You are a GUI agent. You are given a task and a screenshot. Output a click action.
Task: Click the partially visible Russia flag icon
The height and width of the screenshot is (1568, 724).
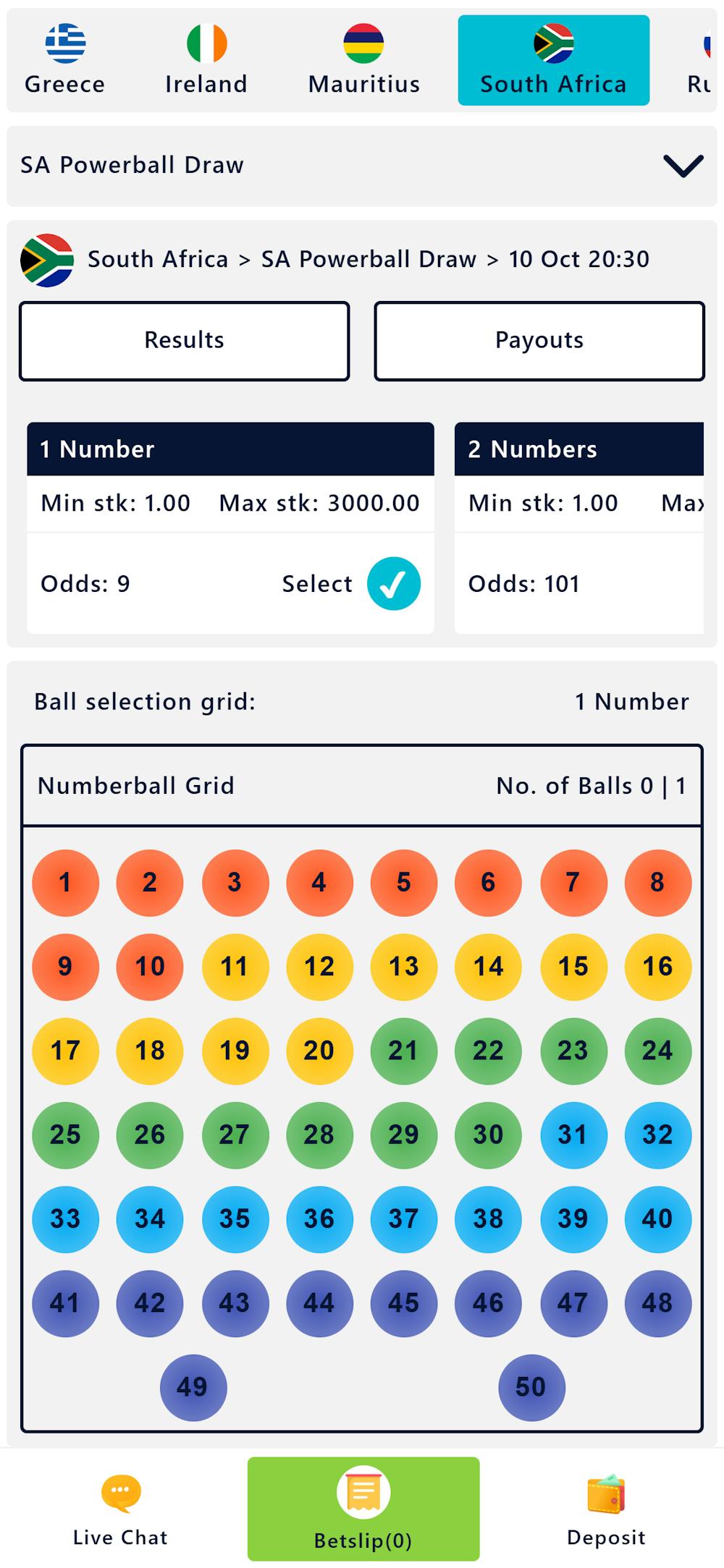pyautogui.click(x=706, y=43)
